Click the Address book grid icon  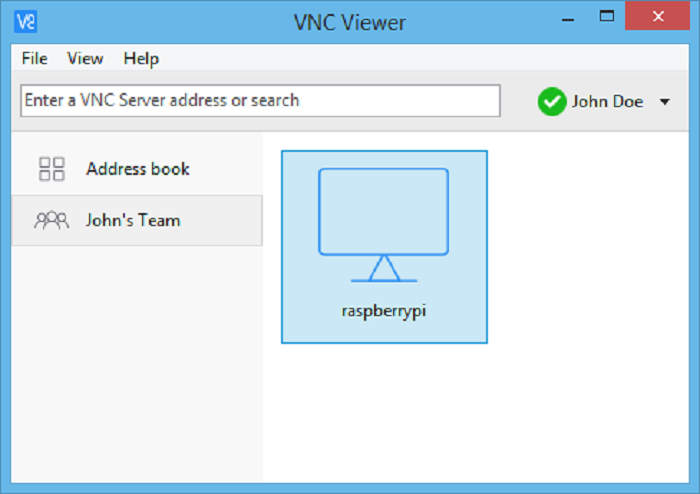tap(52, 169)
